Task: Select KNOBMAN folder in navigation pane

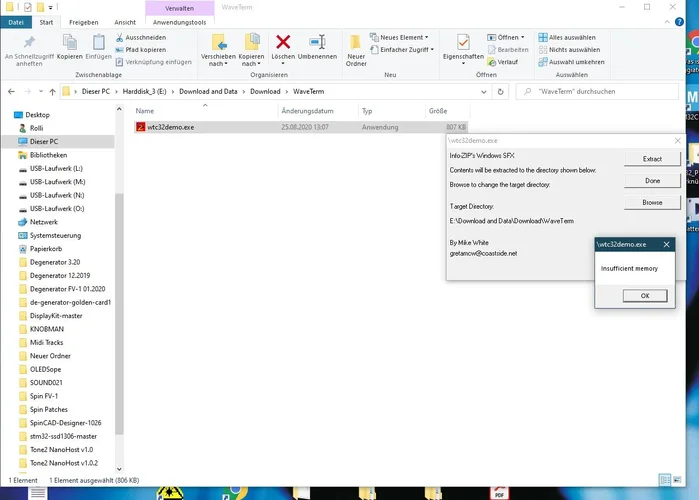Action: pyautogui.click(x=47, y=327)
